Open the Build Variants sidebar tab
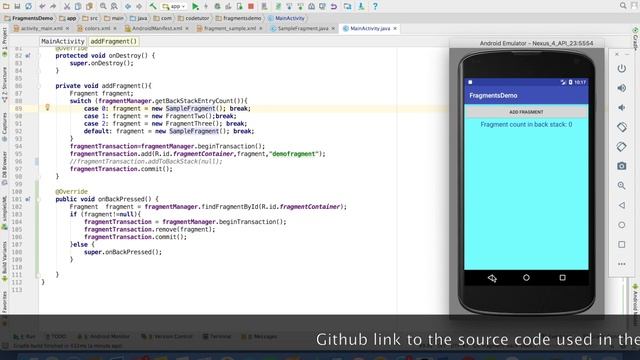640x360 pixels. [4, 261]
